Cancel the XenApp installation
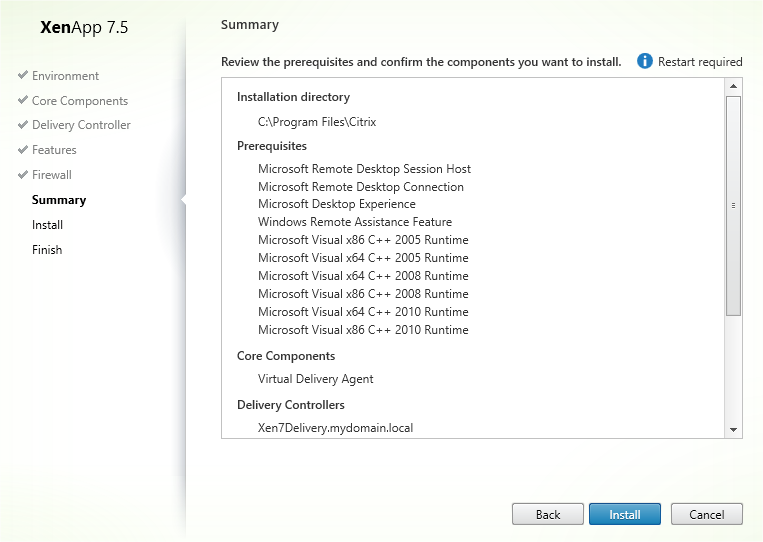This screenshot has height=542, width=763. (707, 514)
